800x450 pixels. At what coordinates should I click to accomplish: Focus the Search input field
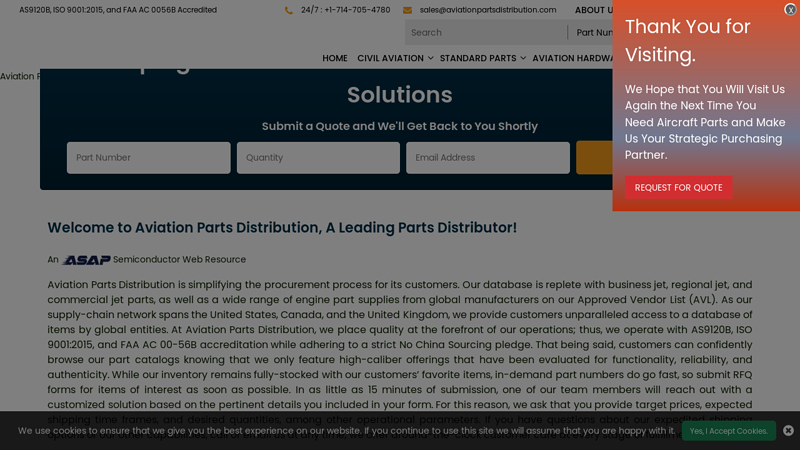point(486,33)
